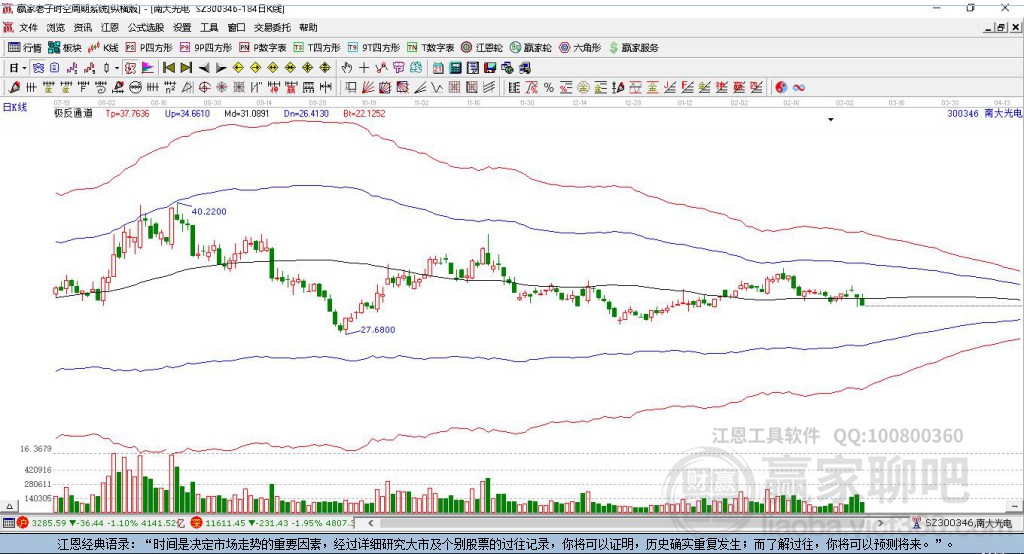Open the 江恩 menu
Screen dimensions: 1024x554
[x=110, y=27]
